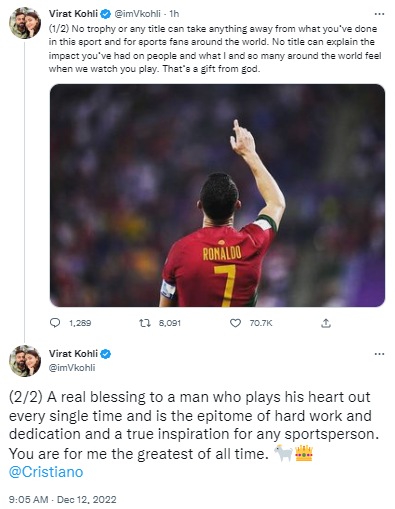Open the Ronaldo number 7 photo

pyautogui.click(x=217, y=195)
